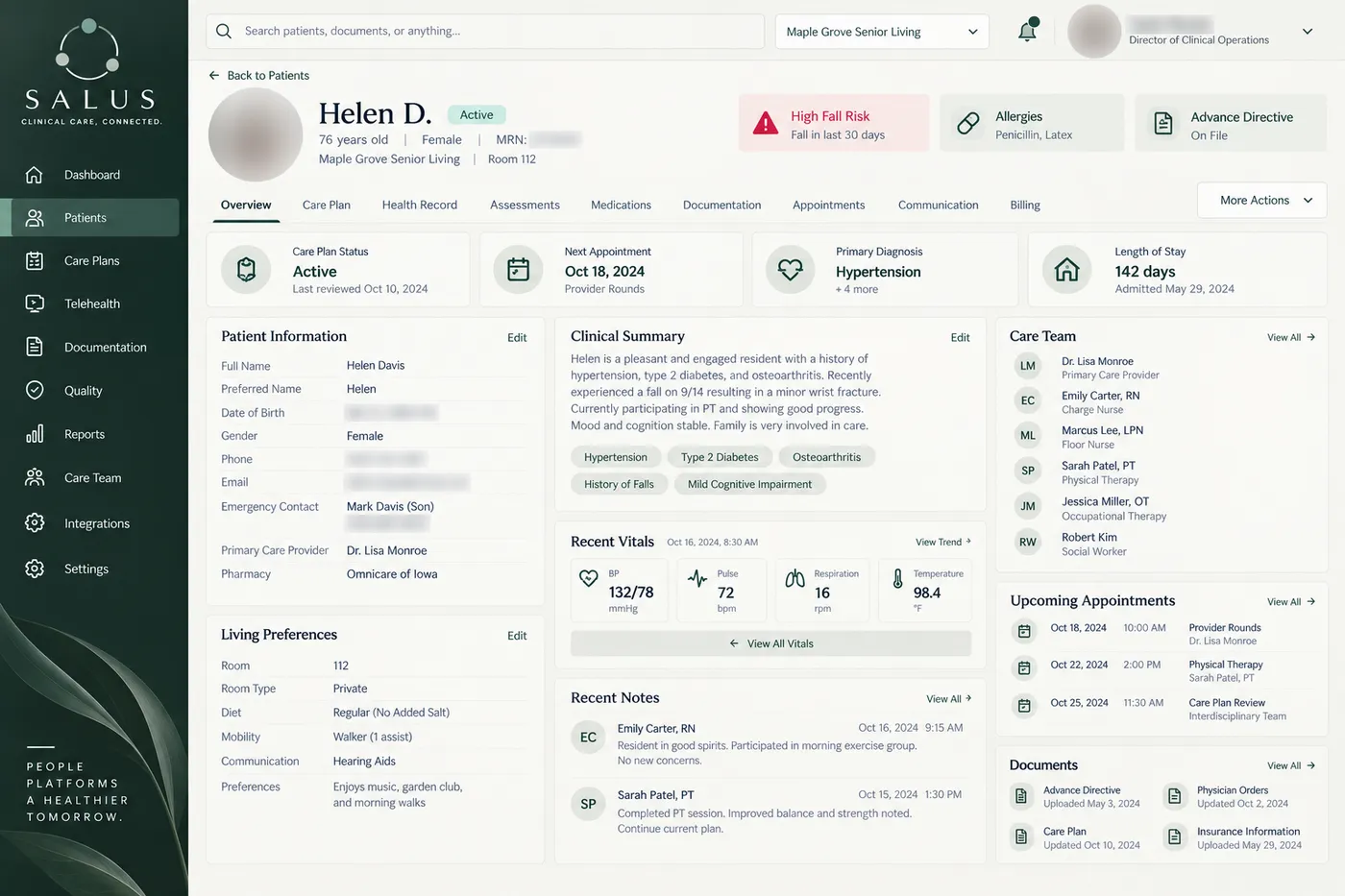Click the High Fall Risk warning icon
The height and width of the screenshot is (896, 1345).
(x=766, y=124)
